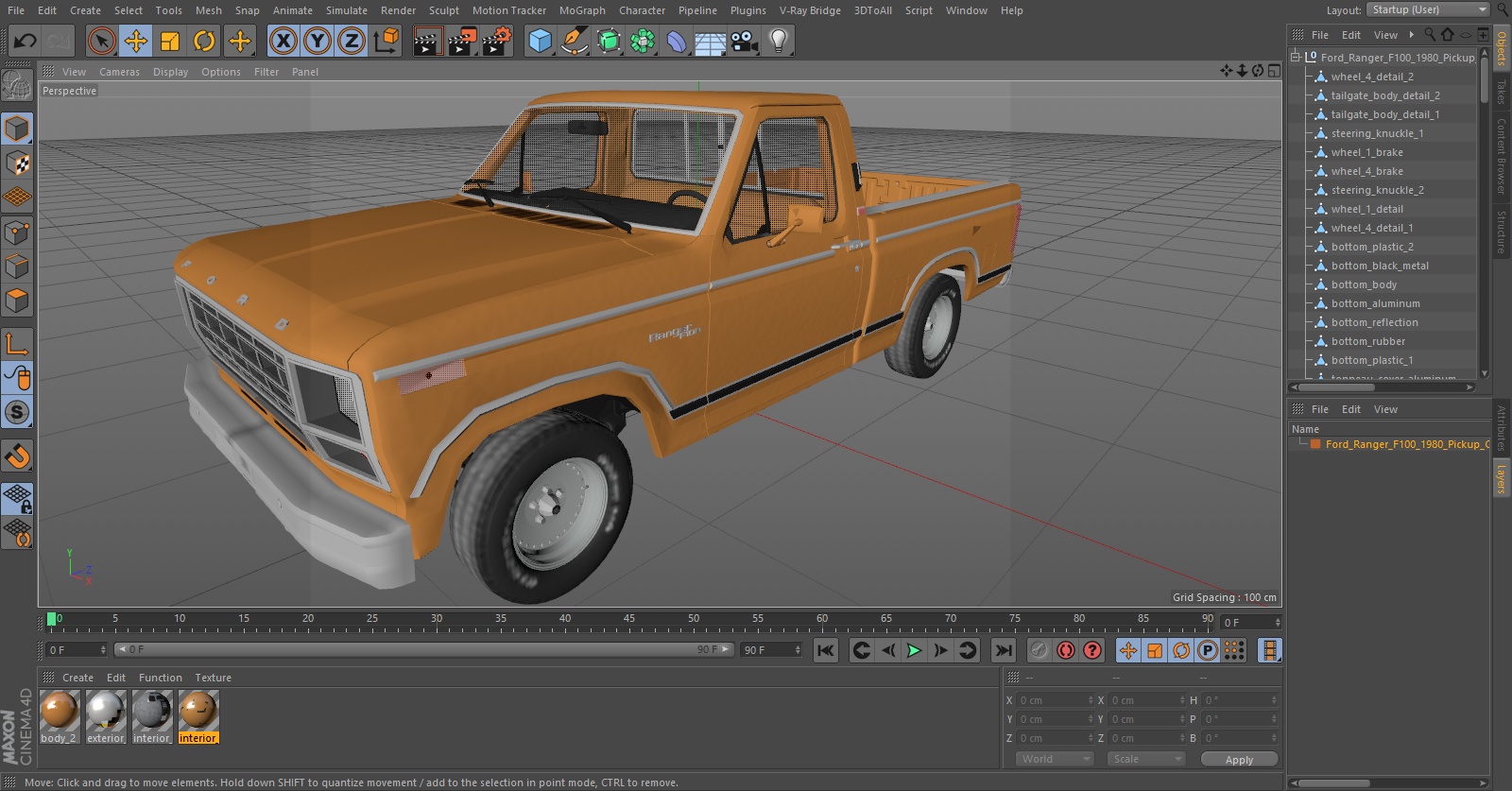Select wheel_4_detail_2 in object tree
Viewport: 1512px width, 791px height.
tap(1372, 77)
